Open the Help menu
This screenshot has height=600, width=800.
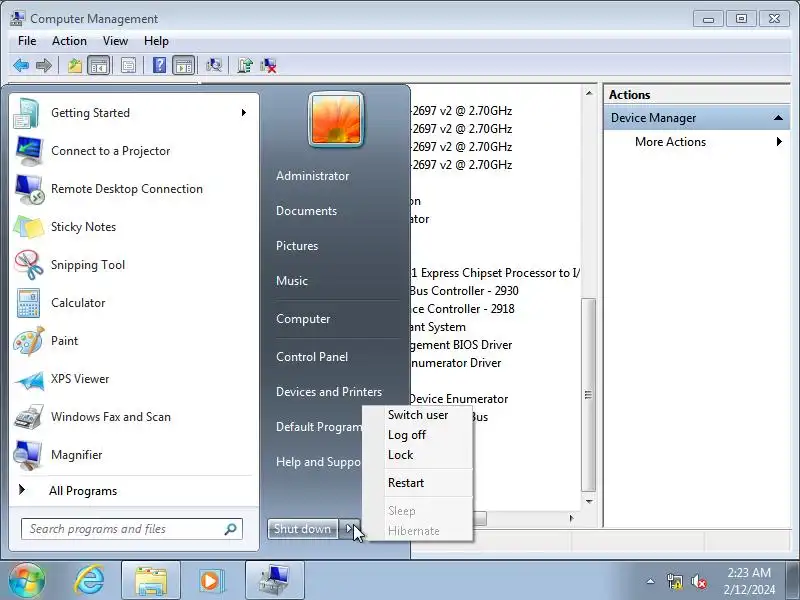click(x=156, y=41)
